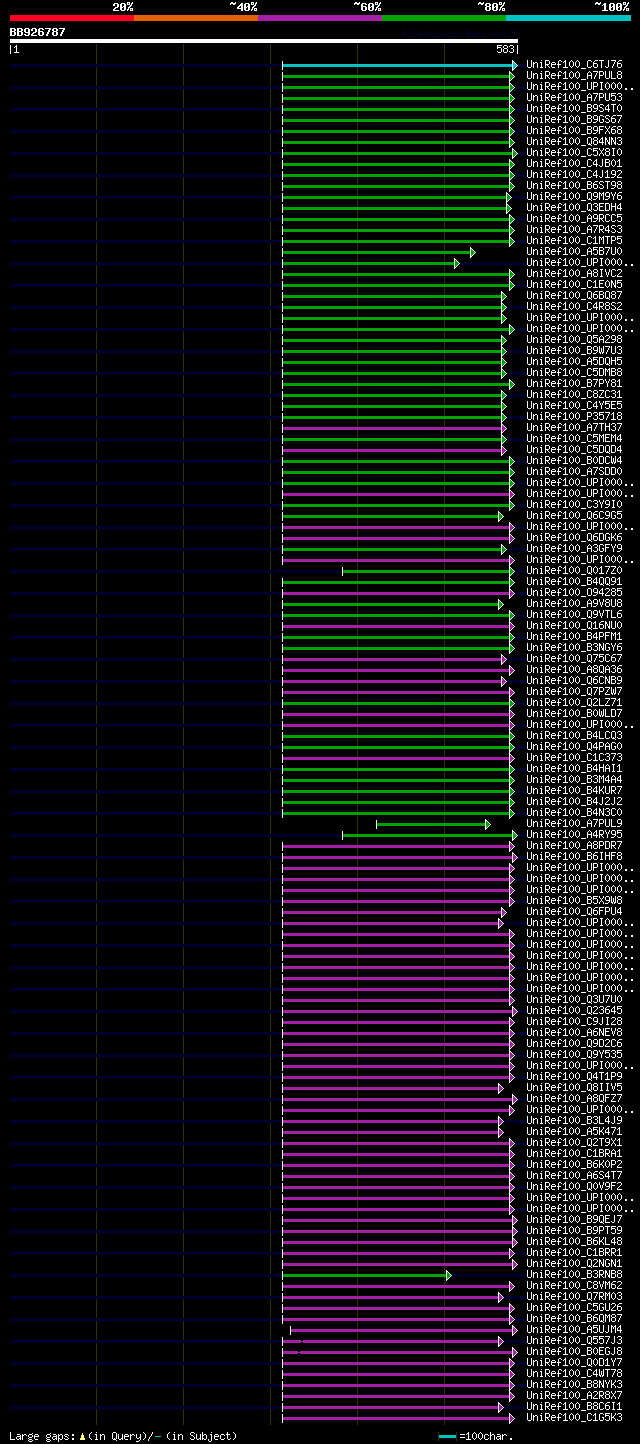Select the UniRef100_B8C6I1 entry
This screenshot has width=640, height=1444.
point(574,1406)
